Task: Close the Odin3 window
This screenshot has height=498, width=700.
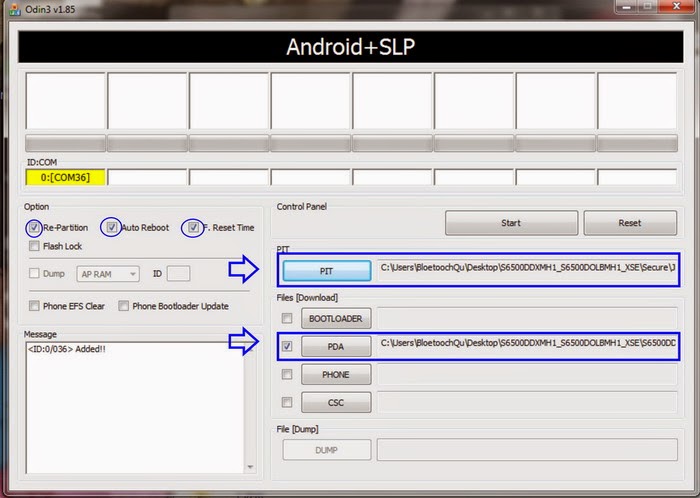Action: coord(676,6)
